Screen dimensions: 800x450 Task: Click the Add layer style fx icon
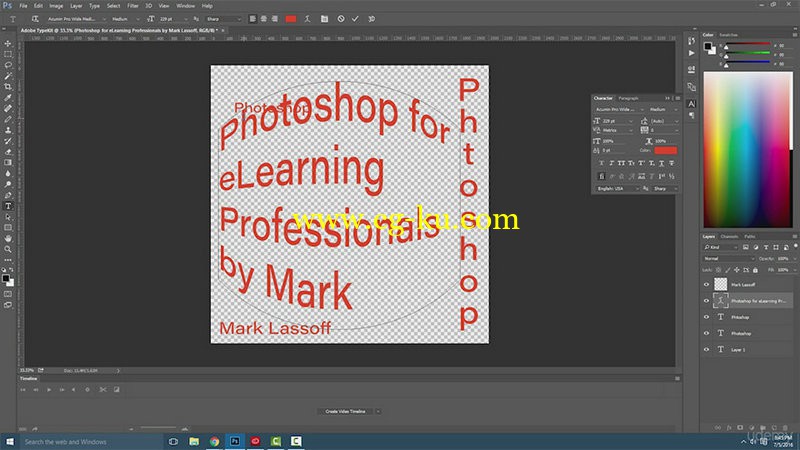(729, 428)
